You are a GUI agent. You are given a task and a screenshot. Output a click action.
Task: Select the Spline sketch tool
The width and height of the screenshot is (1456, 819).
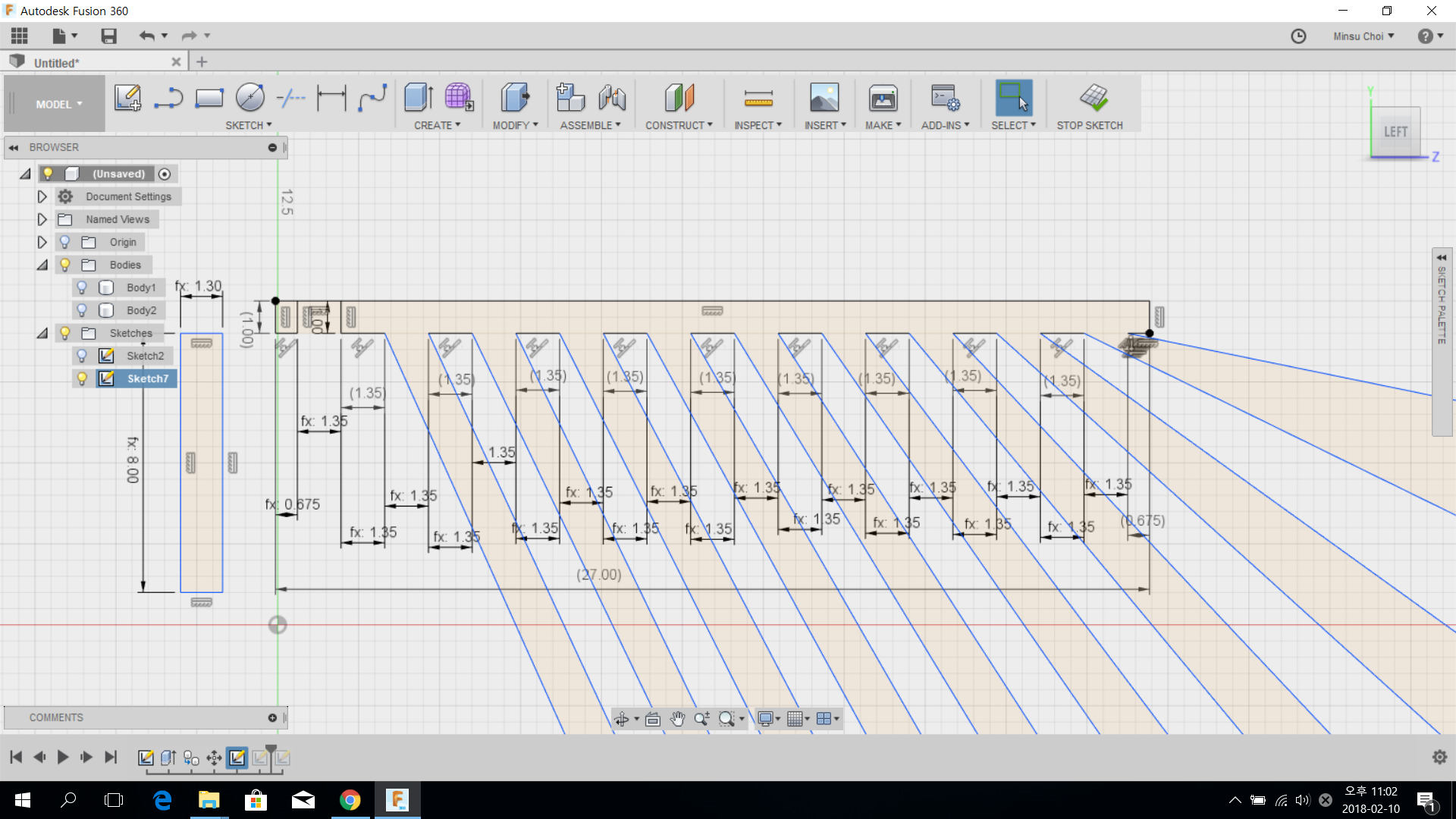tap(372, 98)
